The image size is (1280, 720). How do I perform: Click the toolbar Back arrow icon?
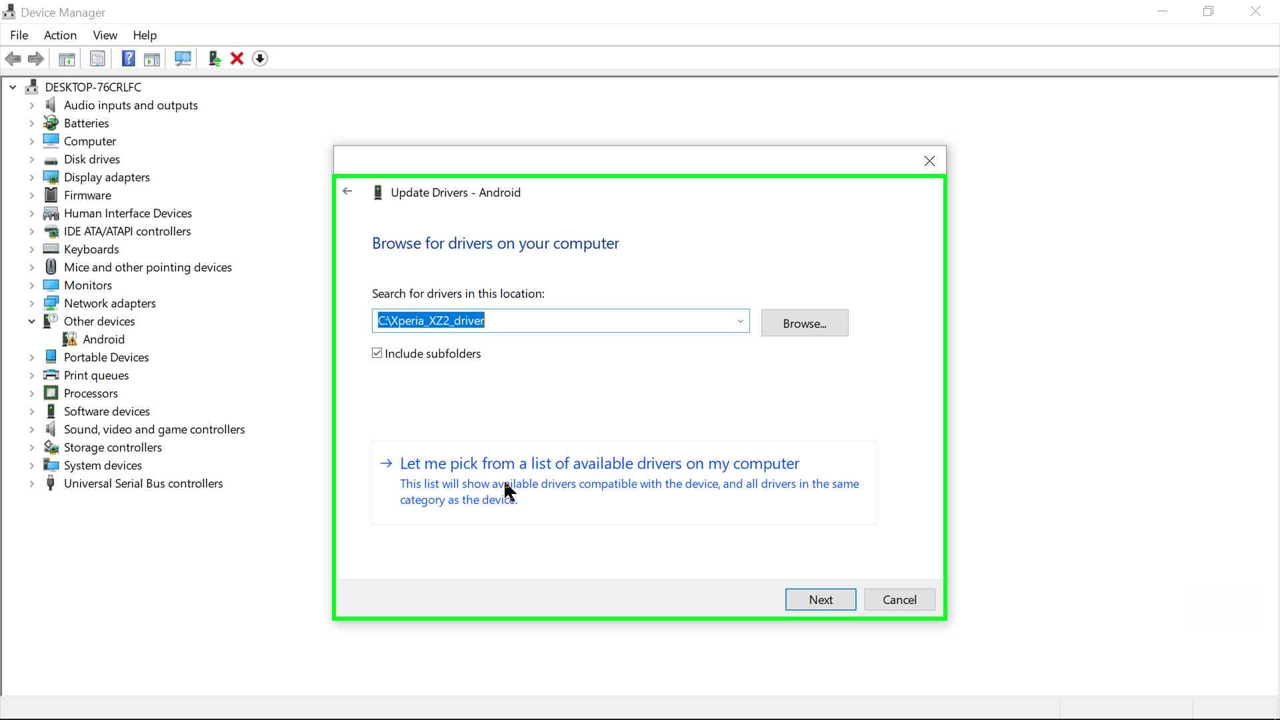pos(13,59)
